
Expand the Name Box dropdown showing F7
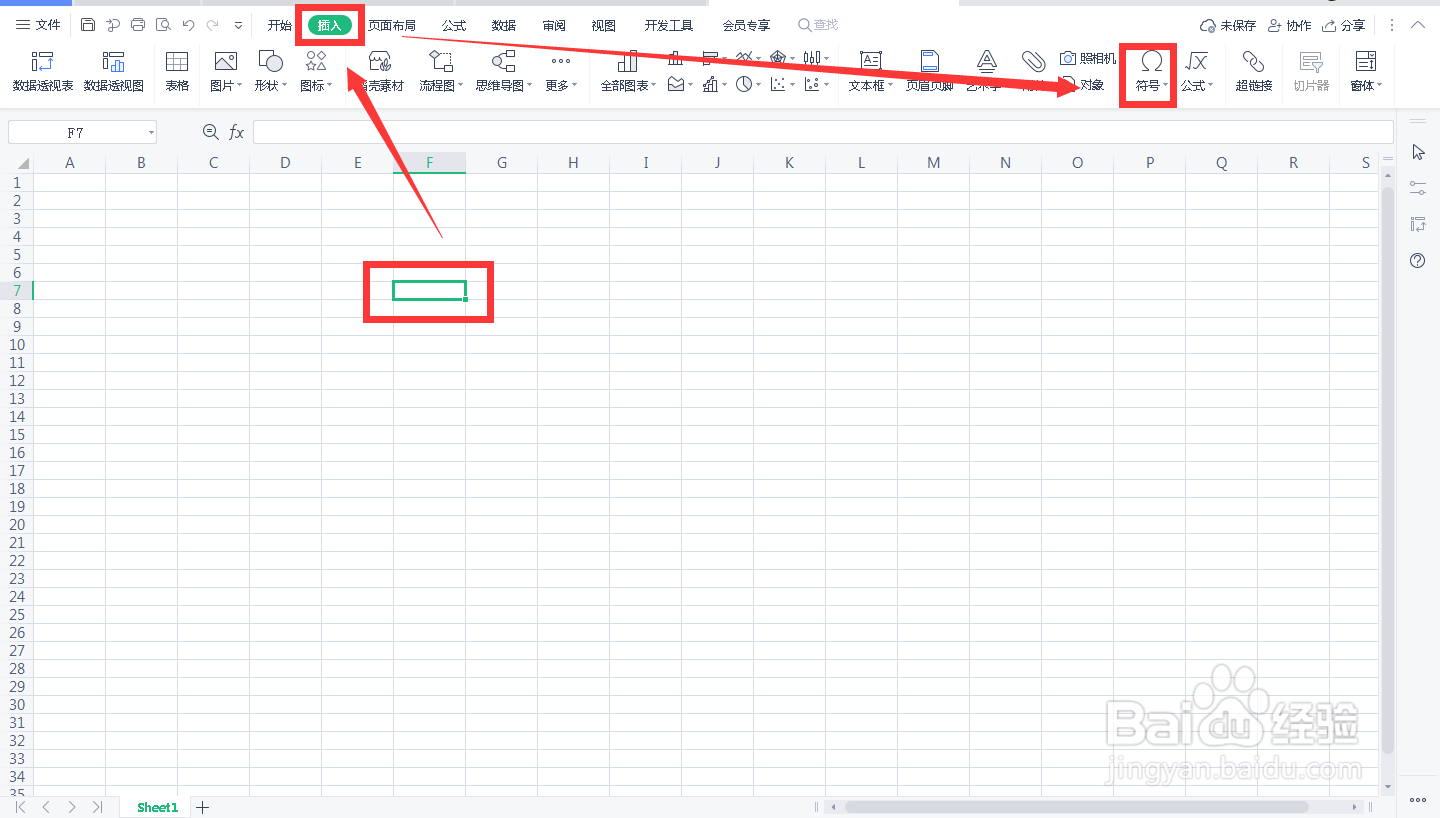click(151, 132)
